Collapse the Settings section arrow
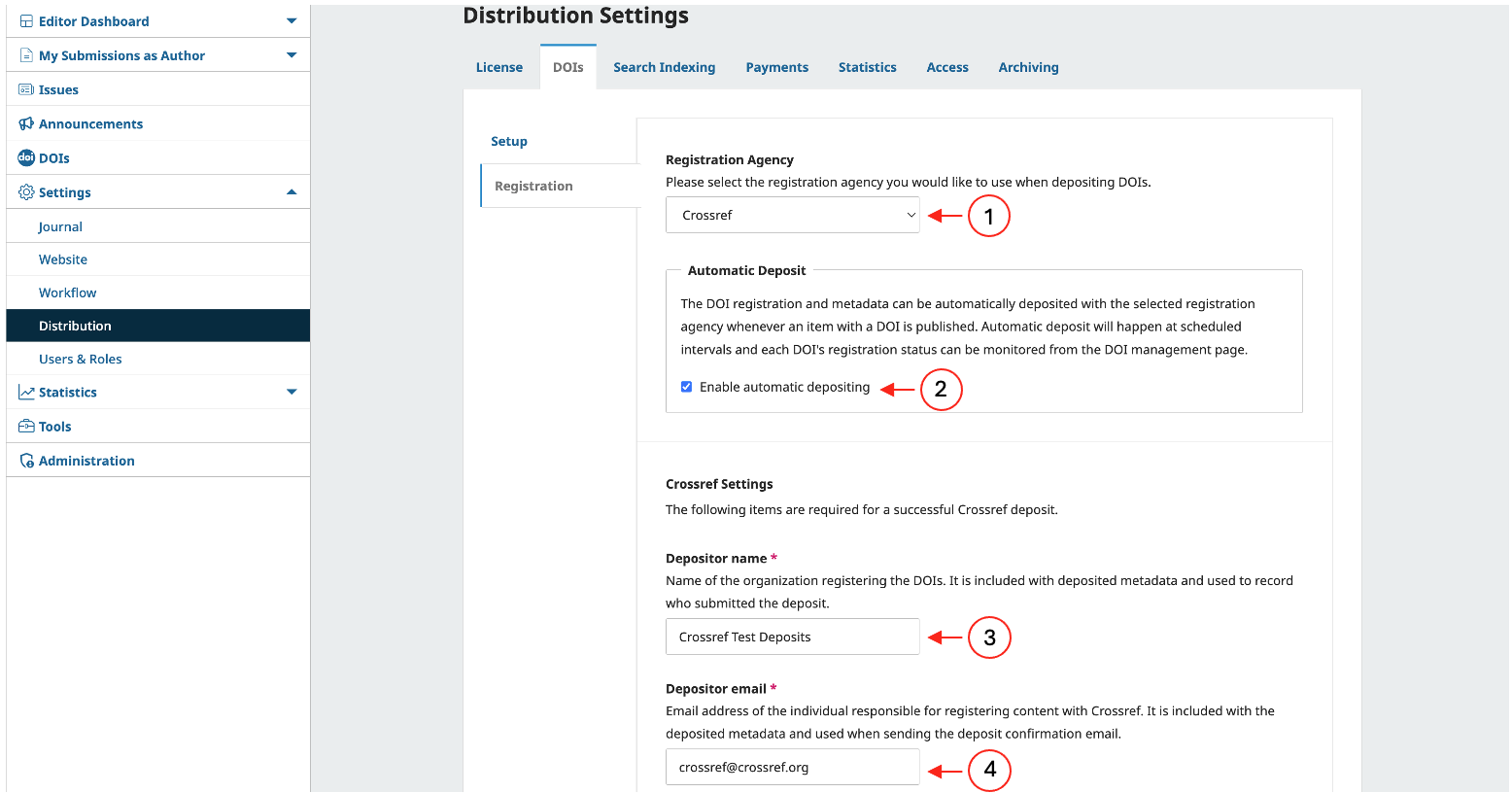1512x793 pixels. click(x=292, y=192)
